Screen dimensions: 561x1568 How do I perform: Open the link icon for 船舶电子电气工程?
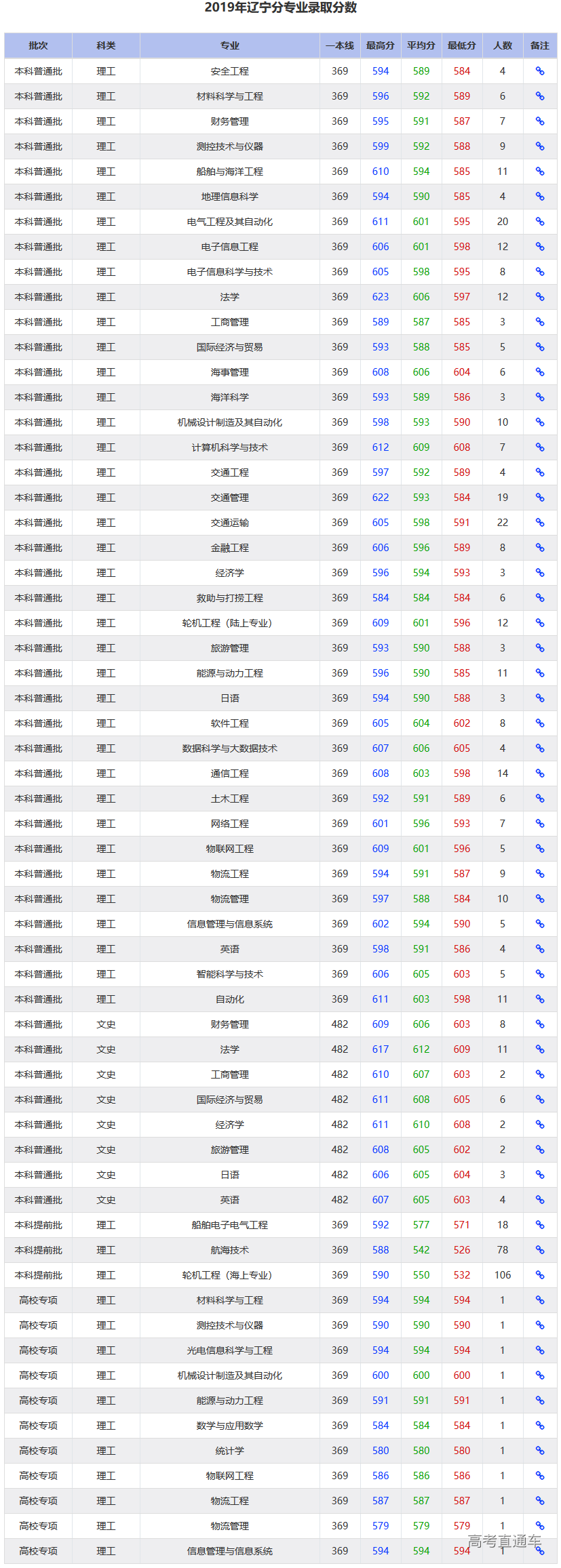pos(539,1225)
